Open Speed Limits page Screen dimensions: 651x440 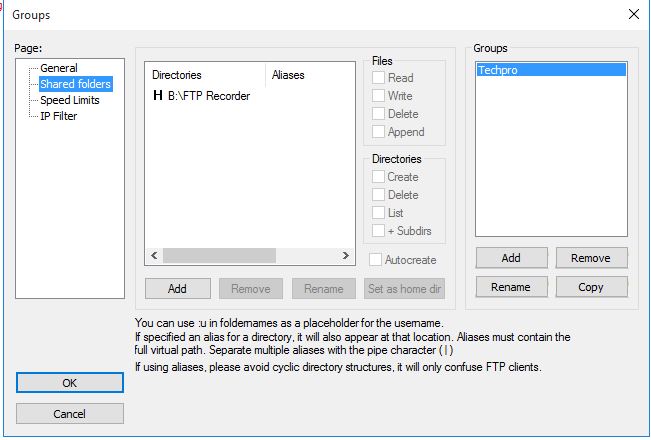point(70,100)
